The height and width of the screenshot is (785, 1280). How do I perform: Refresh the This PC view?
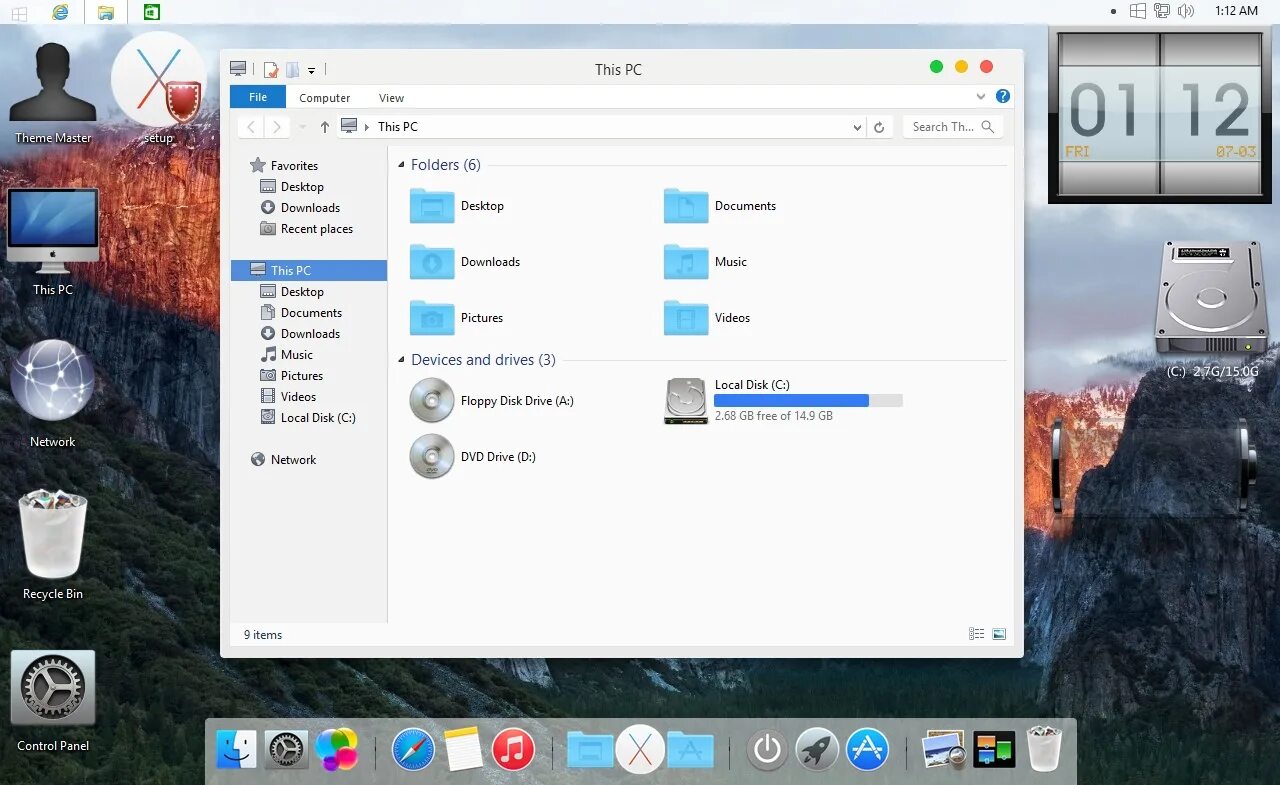click(x=879, y=127)
